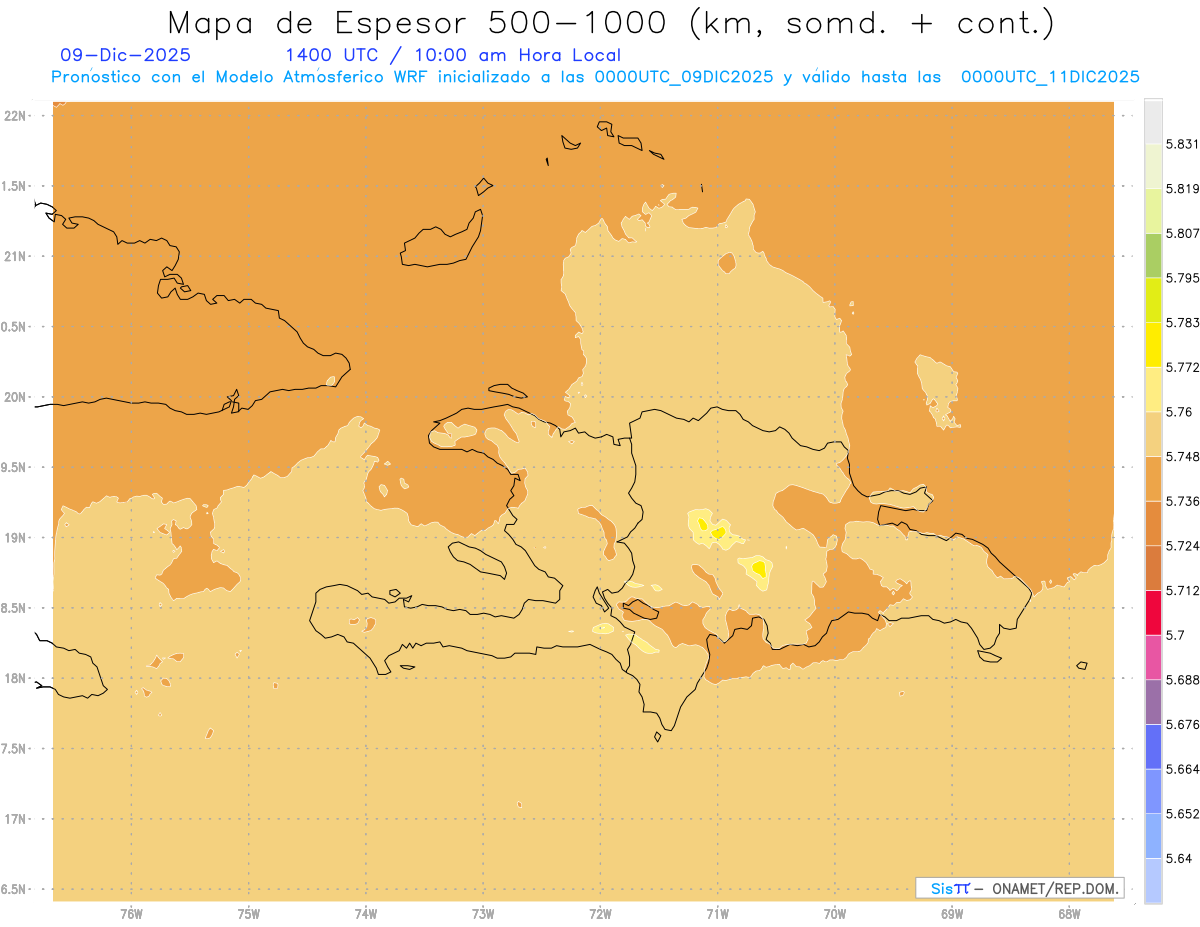This screenshot has height=927, width=1200.
Task: Select the green legend swatch between 5.795 and 5.807
Action: point(1153,255)
